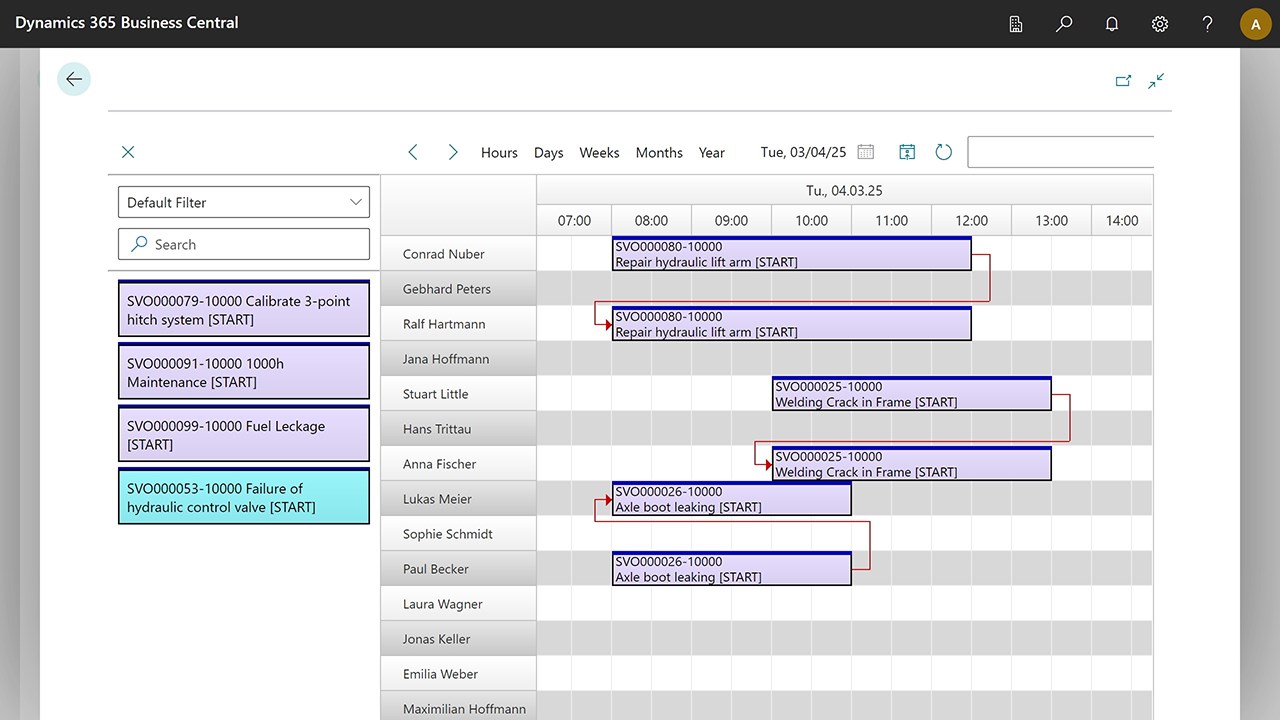Close the side panel with the X icon
Viewport: 1280px width, 720px height.
[128, 152]
